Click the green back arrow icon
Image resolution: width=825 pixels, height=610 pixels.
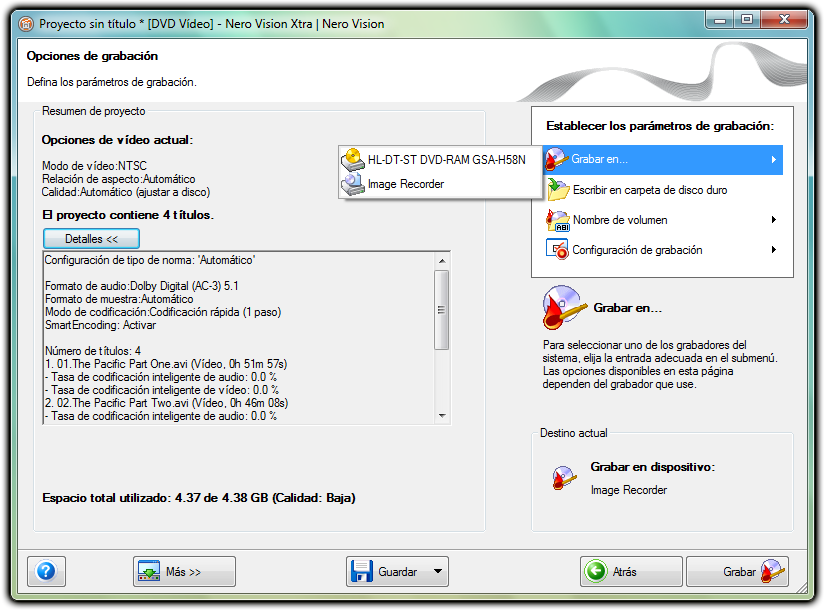tap(596, 571)
